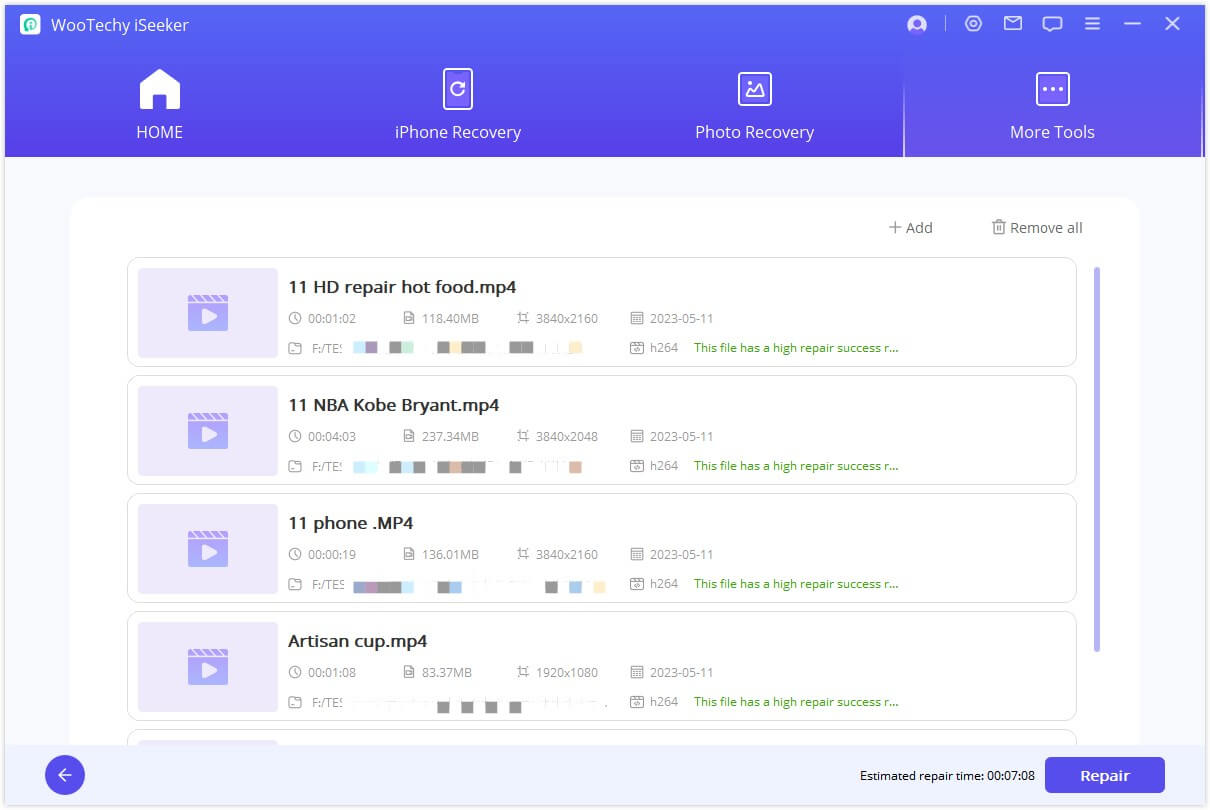Click the back arrow circle button
The width and height of the screenshot is (1210, 810).
(65, 775)
